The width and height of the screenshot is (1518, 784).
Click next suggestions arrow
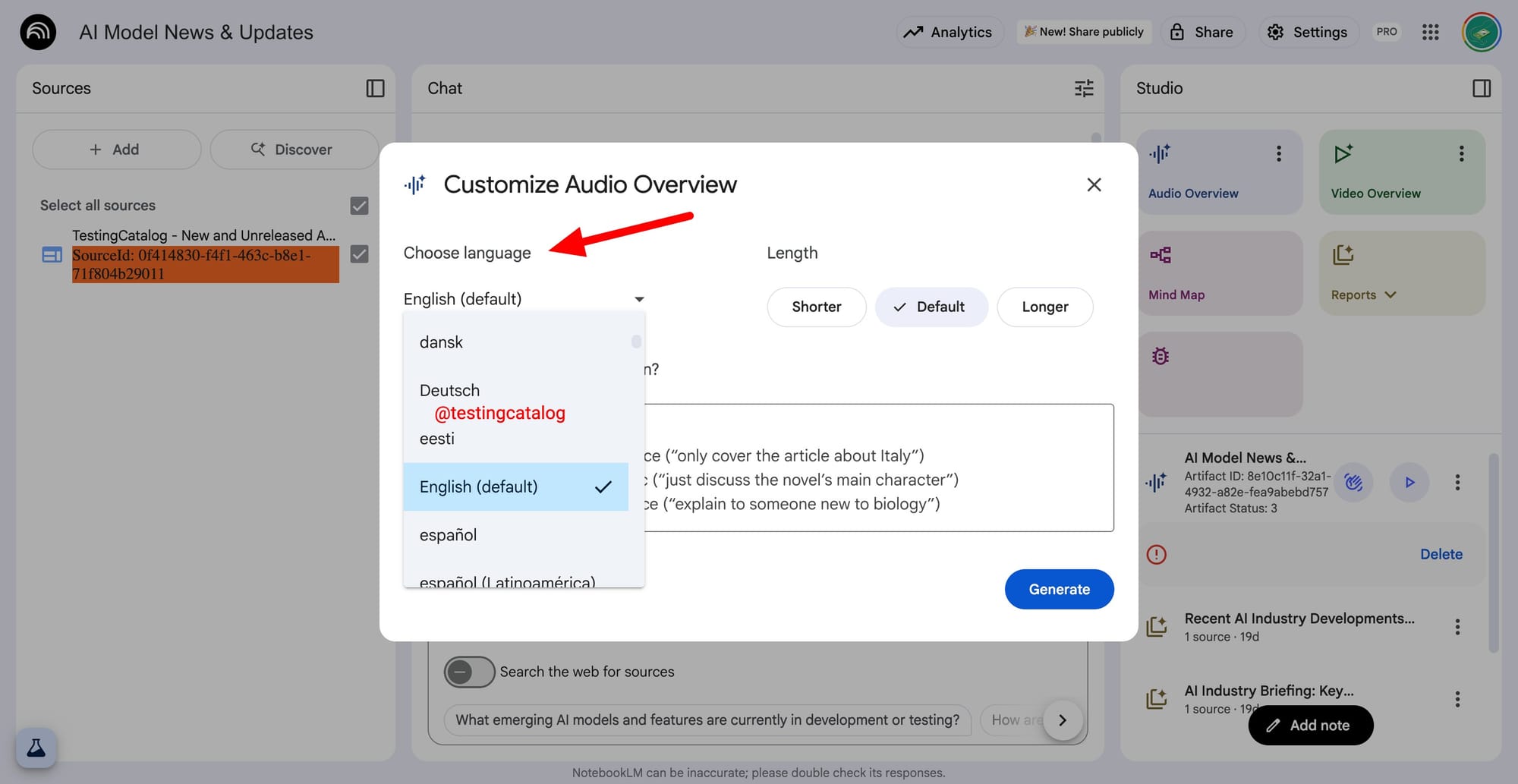pyautogui.click(x=1063, y=719)
